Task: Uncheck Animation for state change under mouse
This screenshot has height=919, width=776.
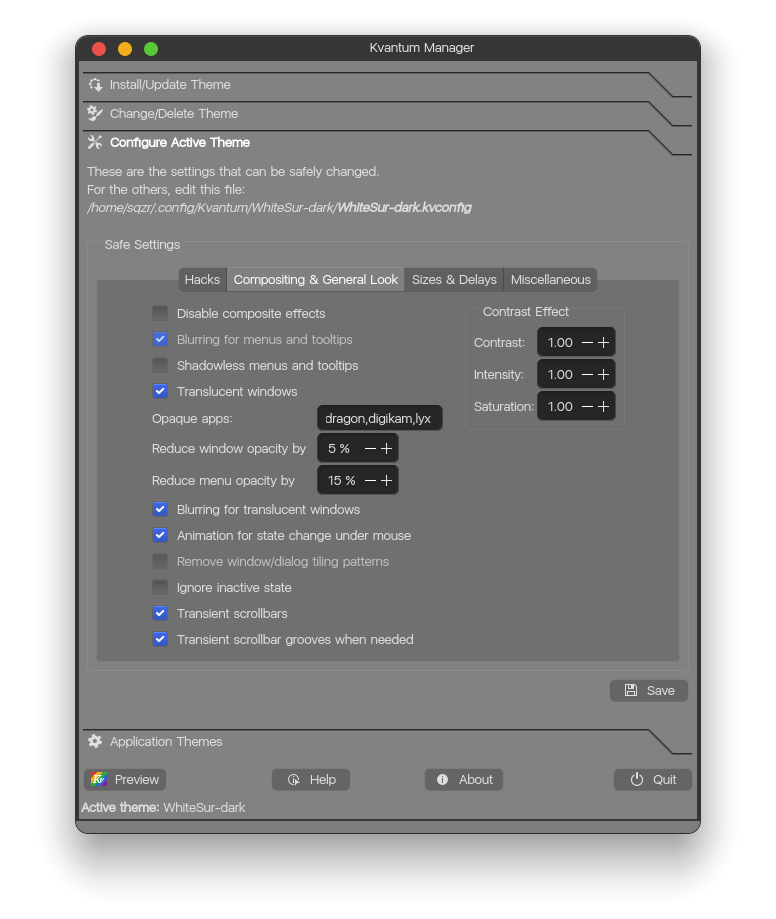Action: coord(160,535)
